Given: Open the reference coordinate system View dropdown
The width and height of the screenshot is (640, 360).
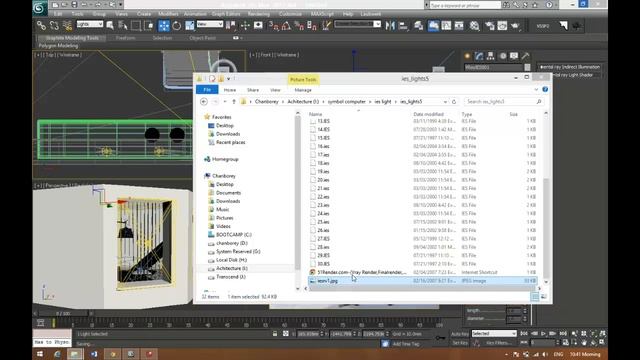Looking at the screenshot, I should (210, 24).
